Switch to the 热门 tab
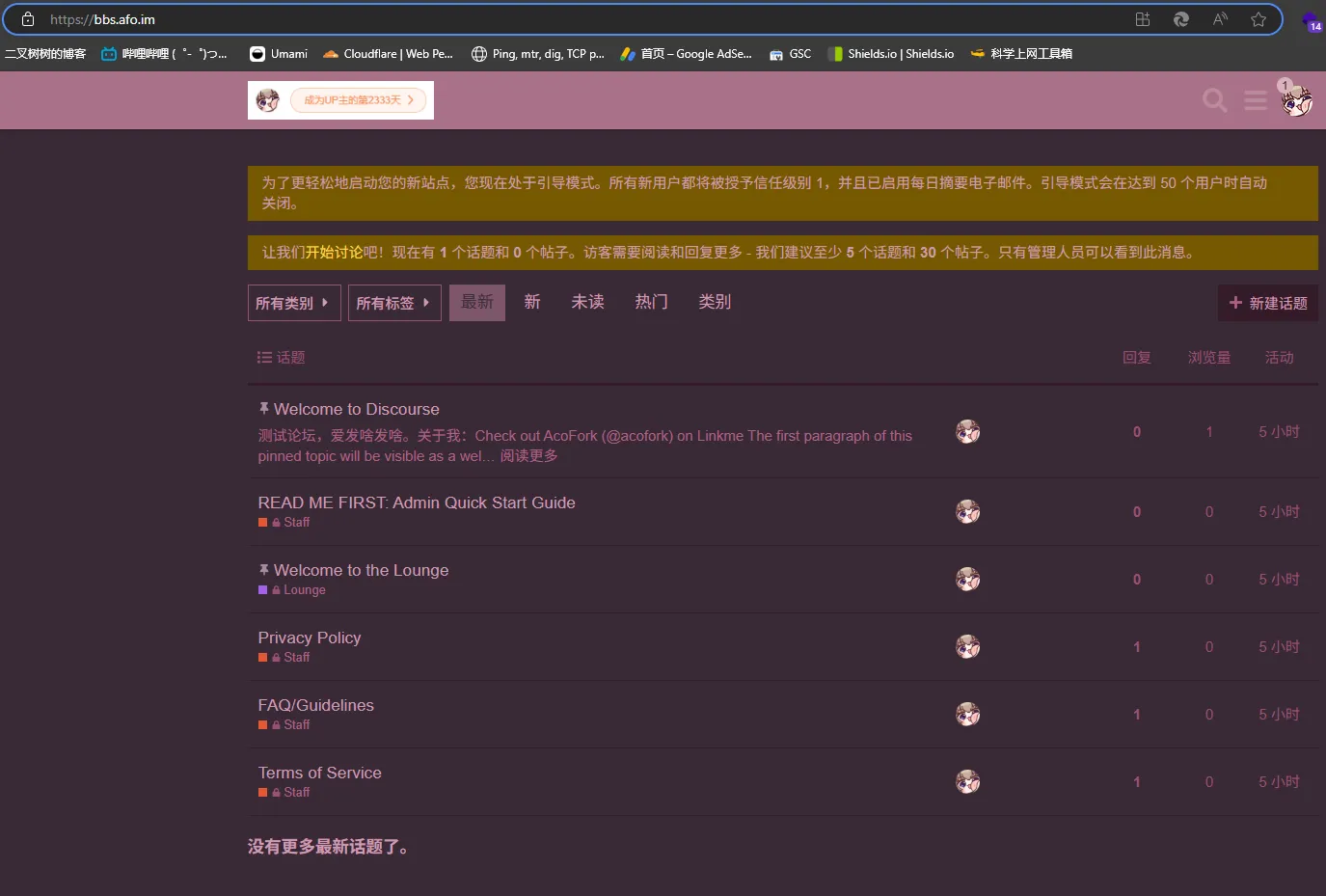 [651, 302]
